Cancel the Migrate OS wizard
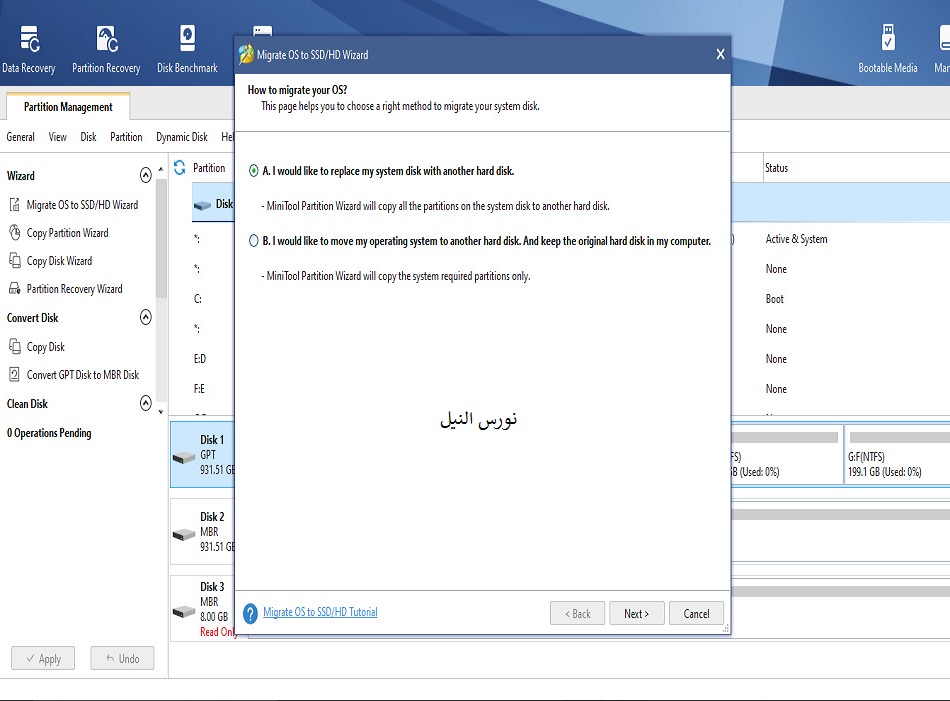The image size is (950, 701). pyautogui.click(x=696, y=614)
